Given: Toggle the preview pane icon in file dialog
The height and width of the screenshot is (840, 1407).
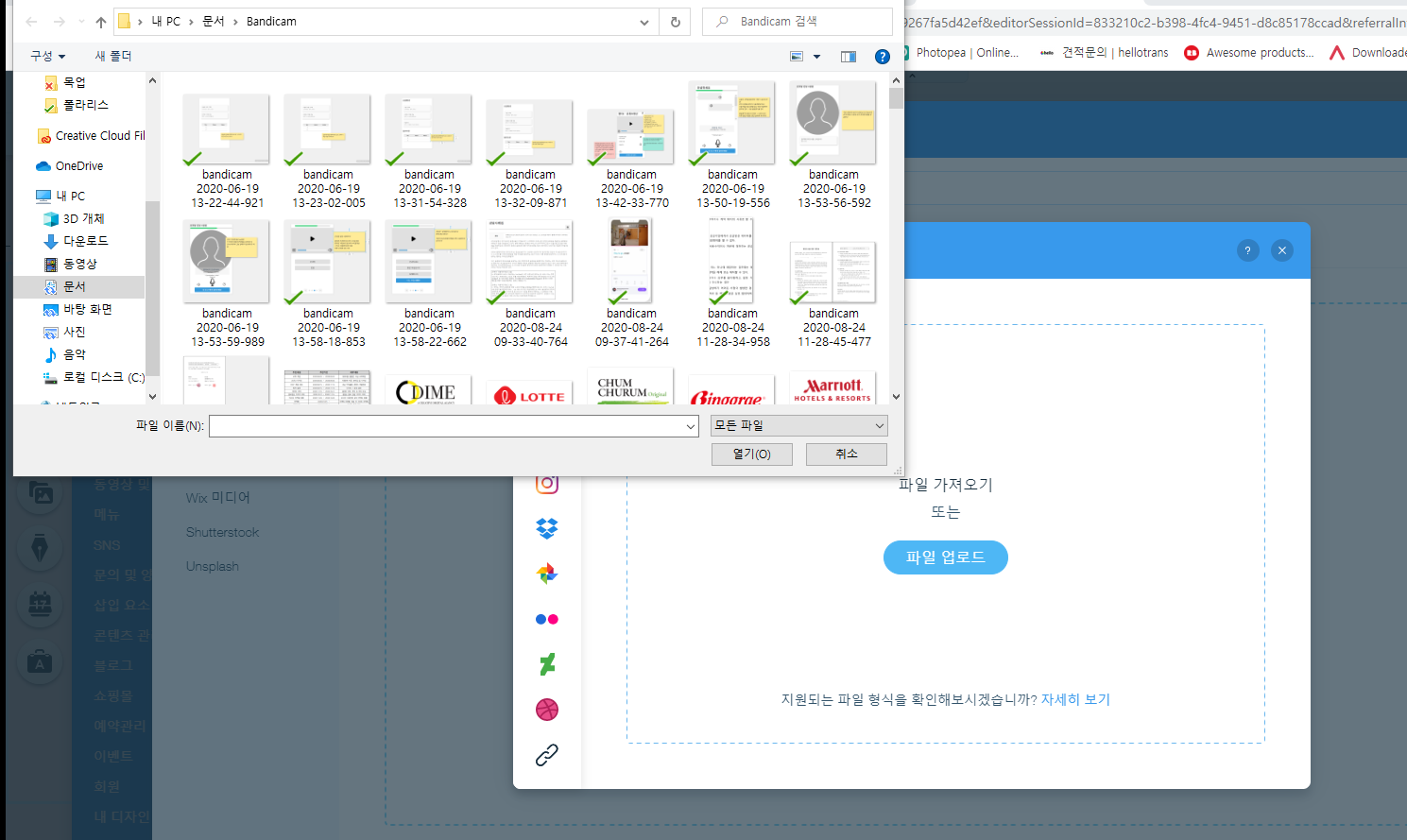Looking at the screenshot, I should coord(849,57).
